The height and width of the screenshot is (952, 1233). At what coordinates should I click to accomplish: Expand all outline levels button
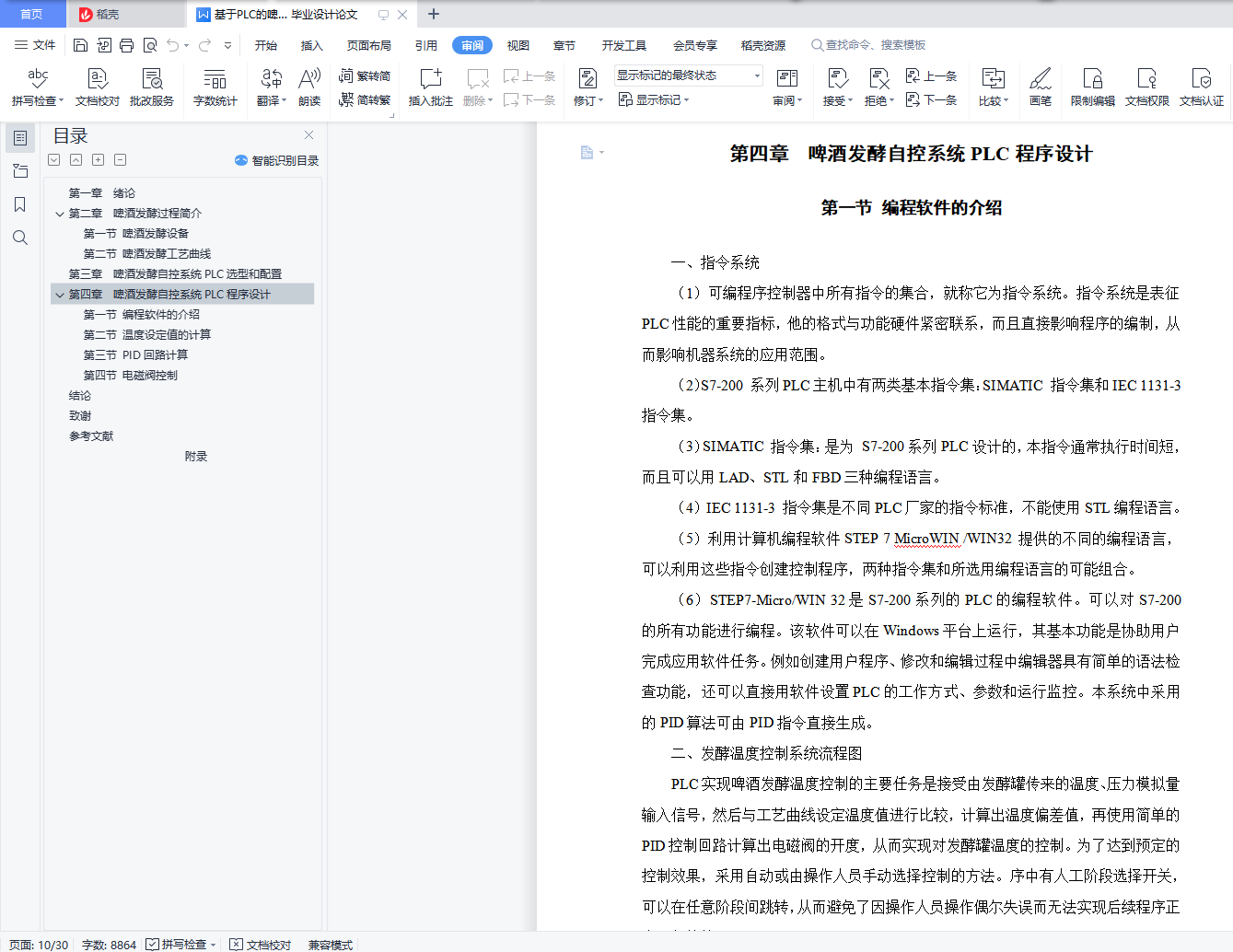(54, 160)
